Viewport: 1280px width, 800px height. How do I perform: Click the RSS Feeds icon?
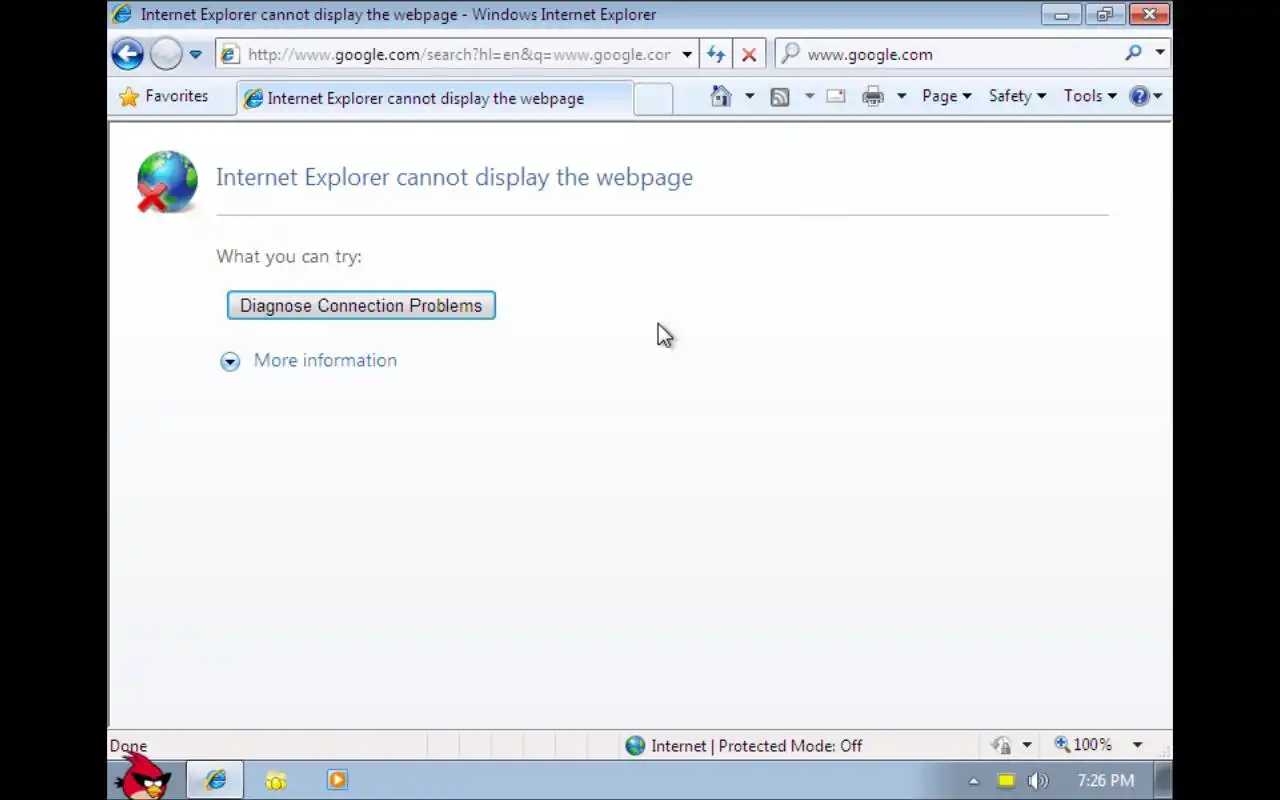[780, 96]
